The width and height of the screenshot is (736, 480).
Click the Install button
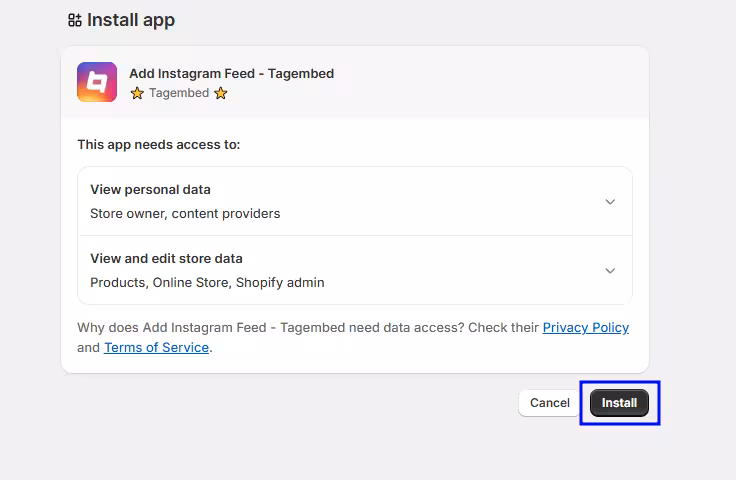click(619, 403)
